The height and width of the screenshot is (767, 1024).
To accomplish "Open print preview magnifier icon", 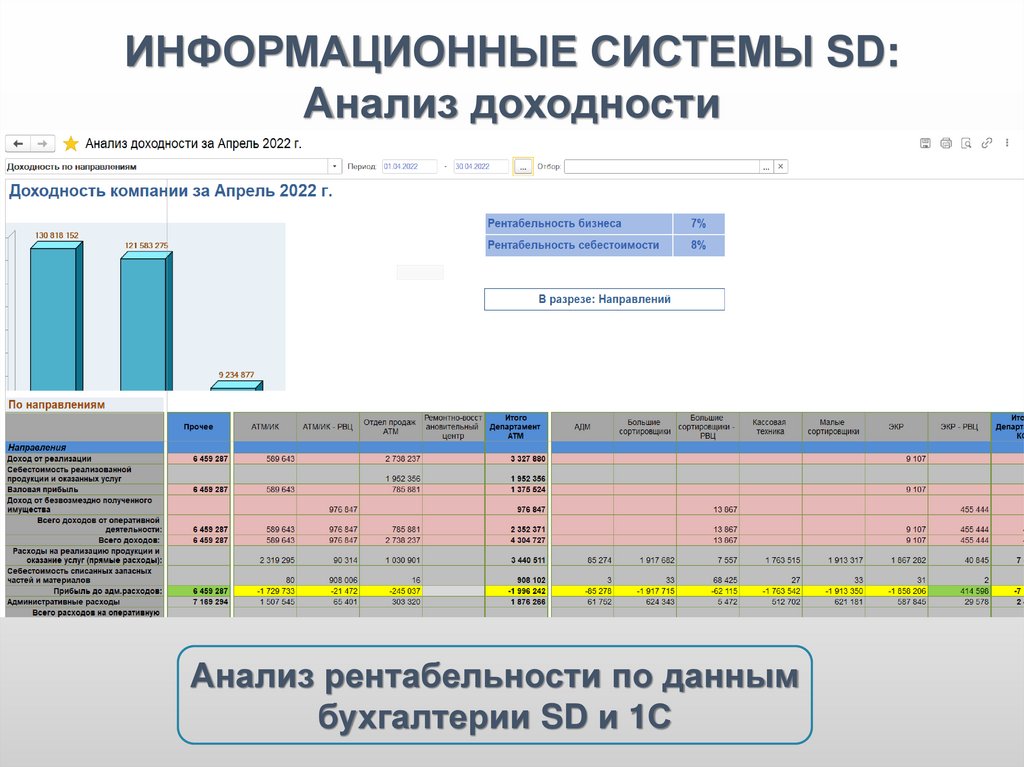I will pyautogui.click(x=966, y=143).
